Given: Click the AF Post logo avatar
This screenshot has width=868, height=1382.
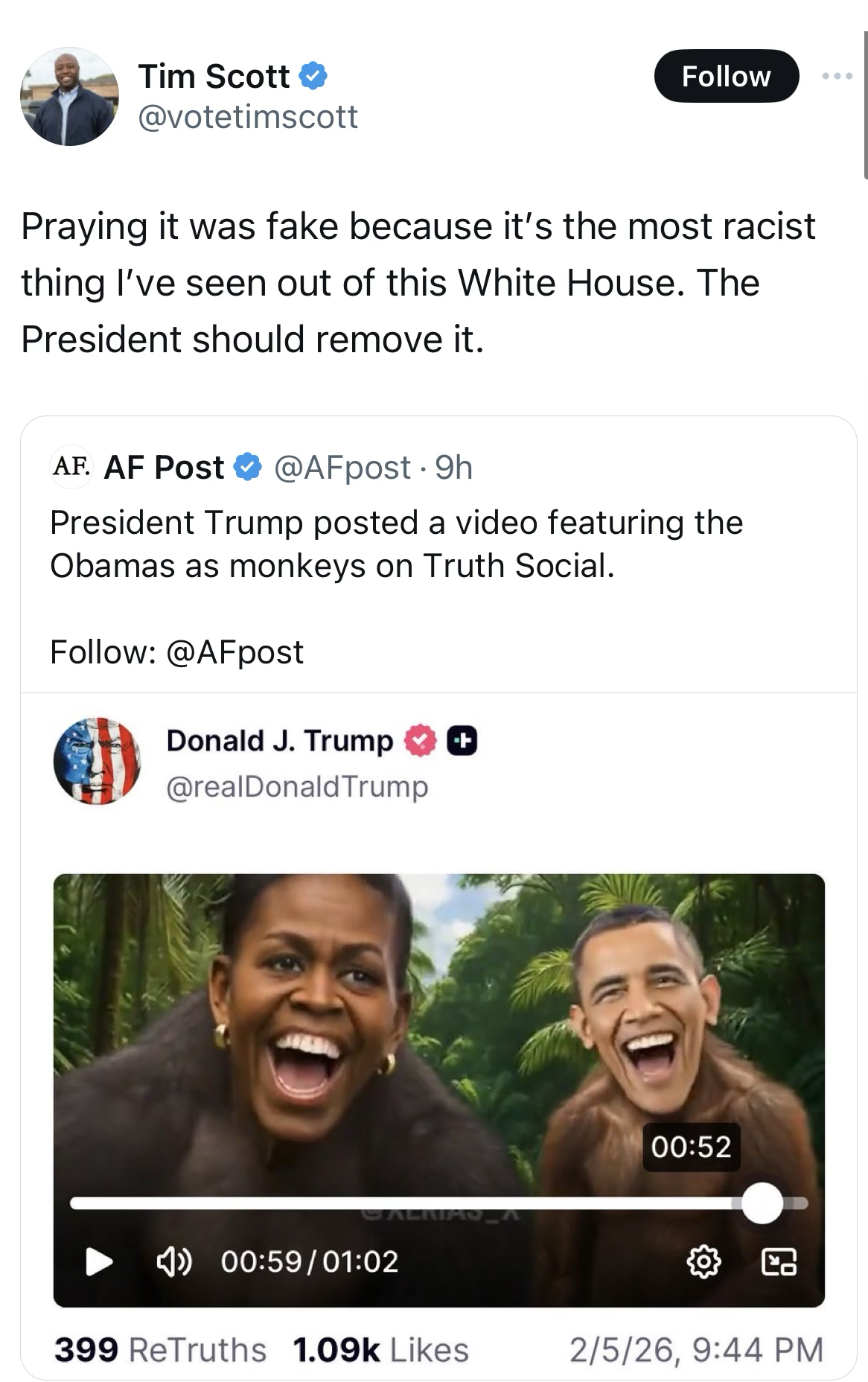Looking at the screenshot, I should 71,467.
